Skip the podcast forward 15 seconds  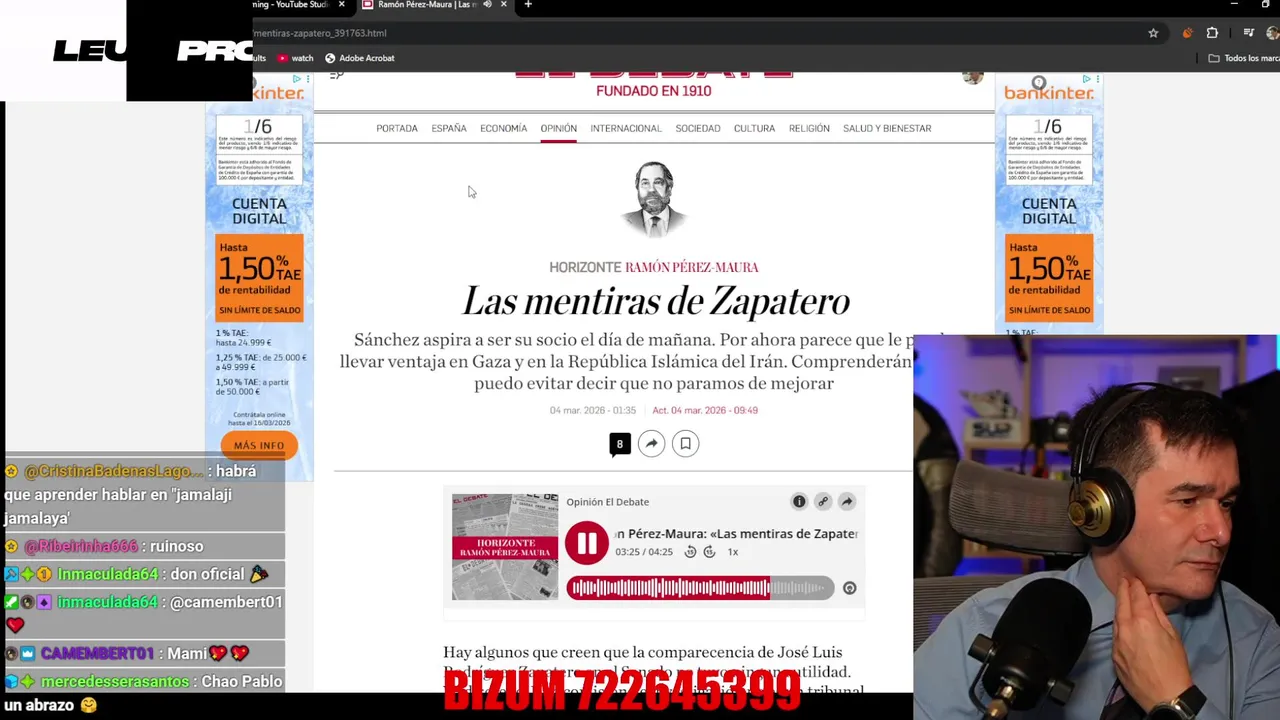pyautogui.click(x=709, y=552)
